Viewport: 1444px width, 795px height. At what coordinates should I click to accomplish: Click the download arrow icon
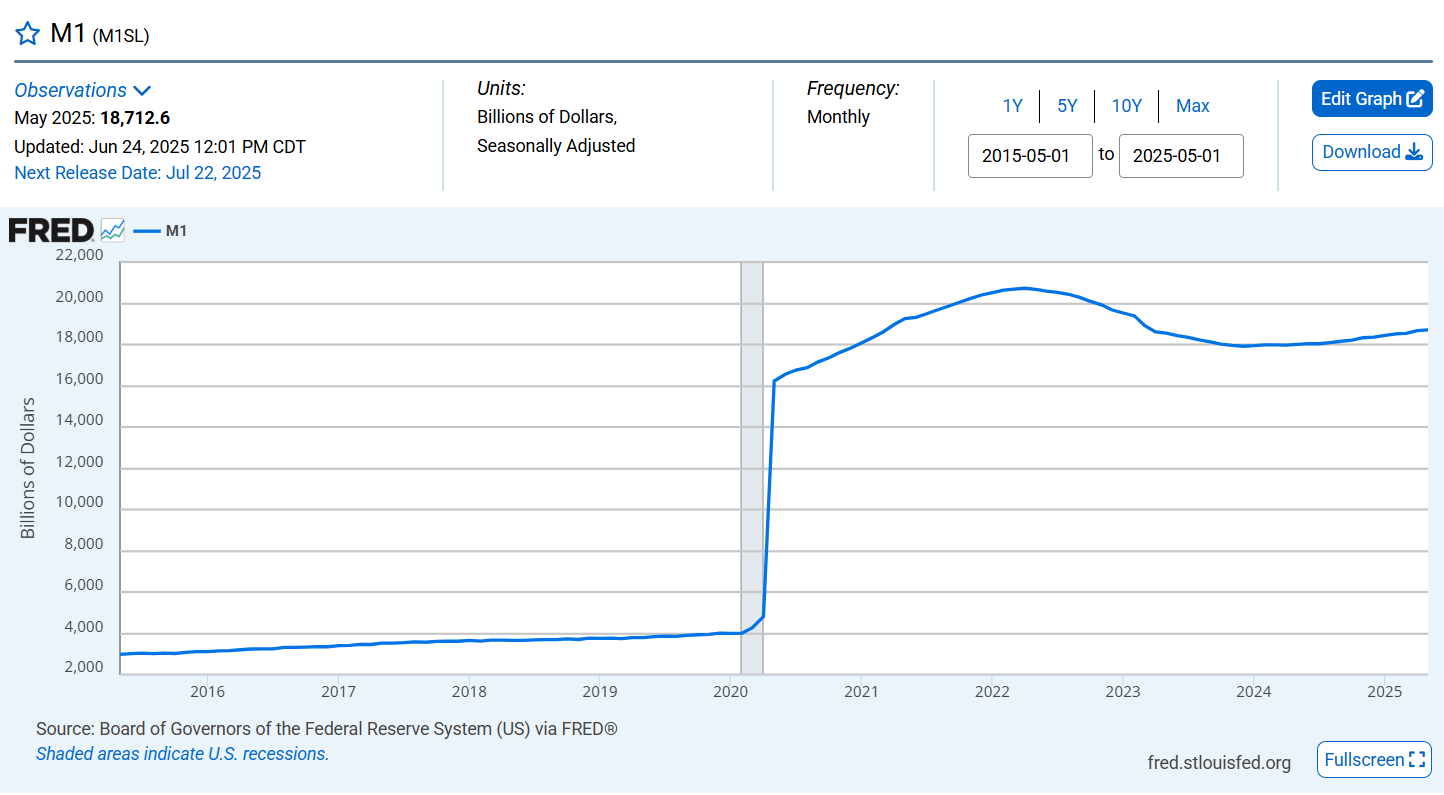(x=1414, y=152)
